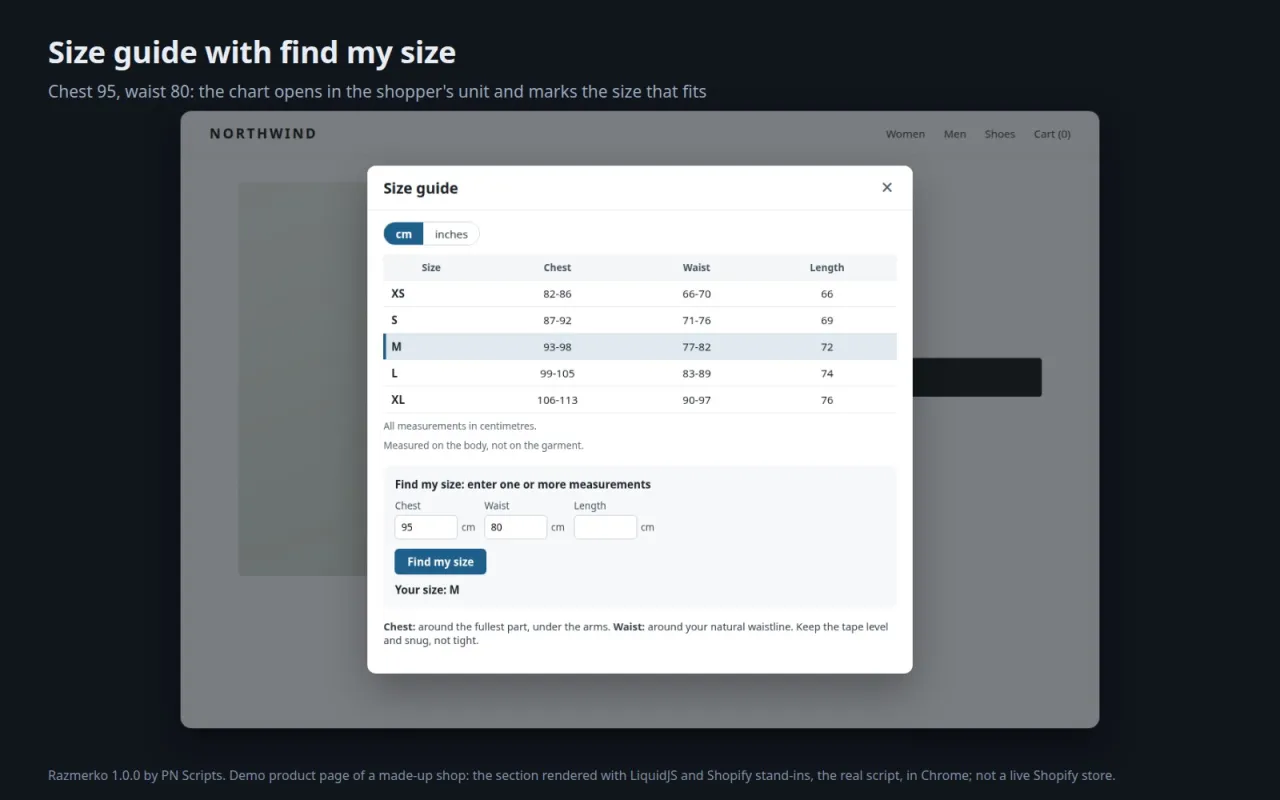Focus the empty Length measurement input
Viewport: 1280px width, 800px height.
coord(605,527)
